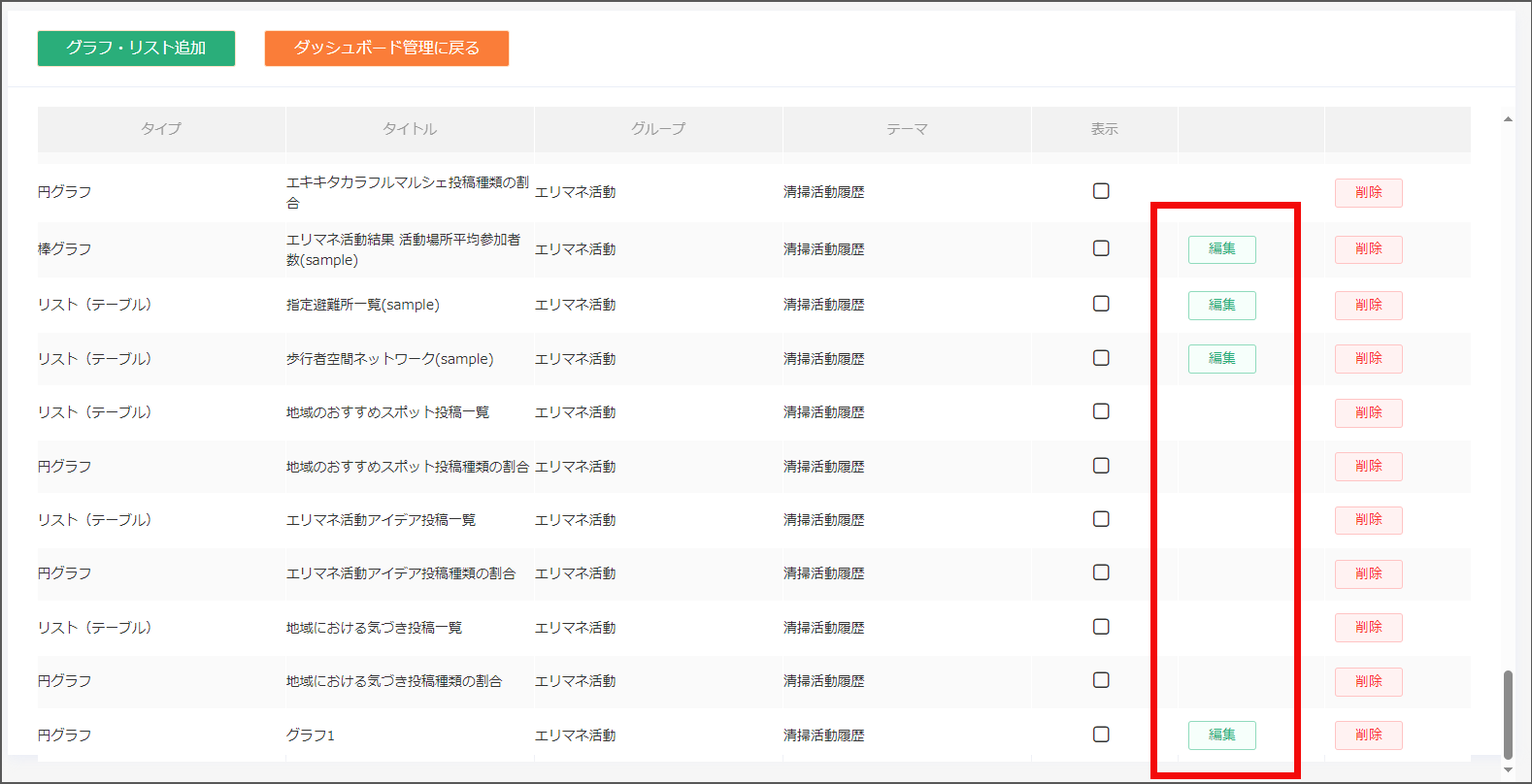Delete 歩行者空間ネットワーク(sample) row
1532x784 pixels.
pyautogui.click(x=1369, y=359)
